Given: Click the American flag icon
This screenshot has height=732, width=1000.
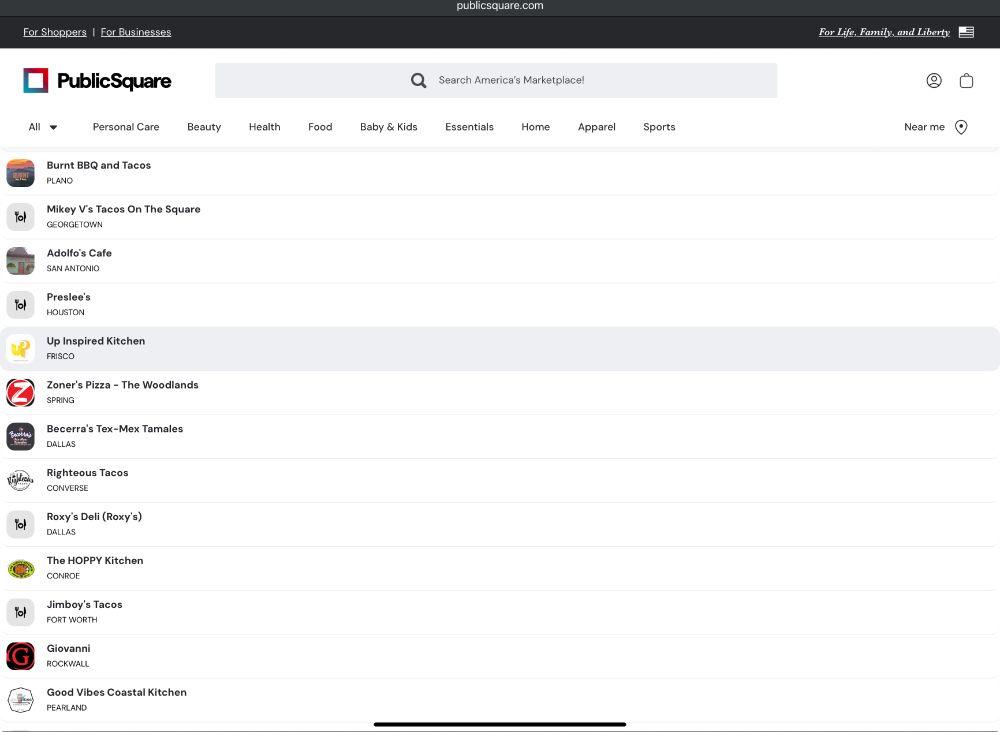Looking at the screenshot, I should (966, 32).
